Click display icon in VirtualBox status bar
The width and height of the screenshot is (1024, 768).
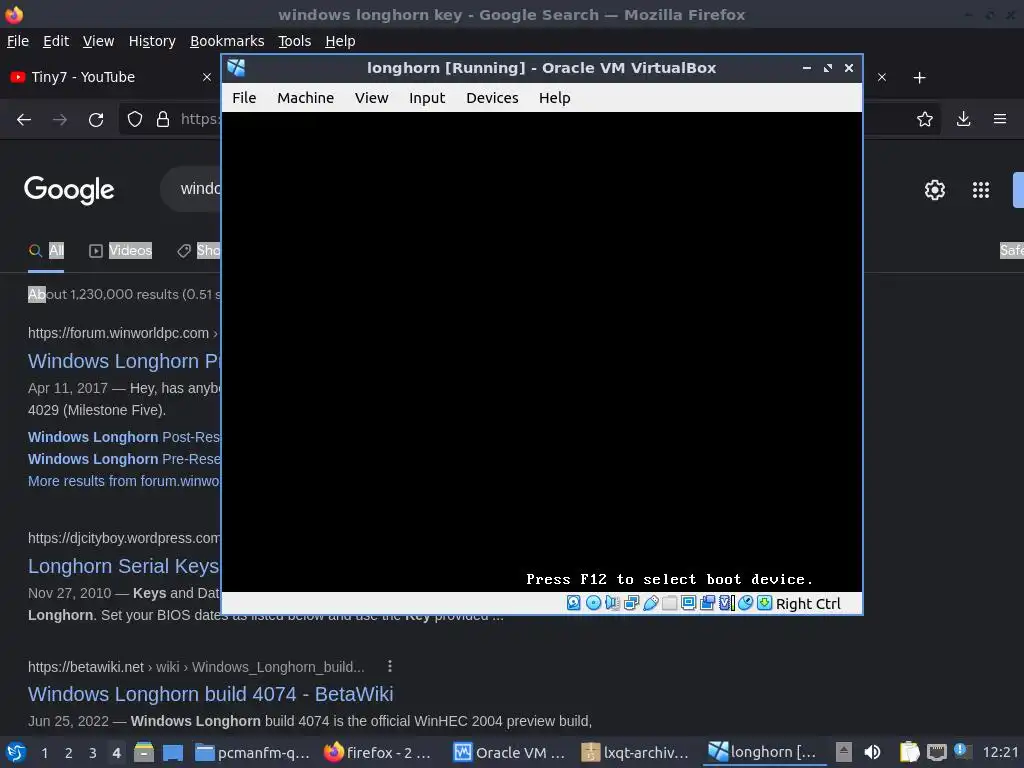coord(688,603)
